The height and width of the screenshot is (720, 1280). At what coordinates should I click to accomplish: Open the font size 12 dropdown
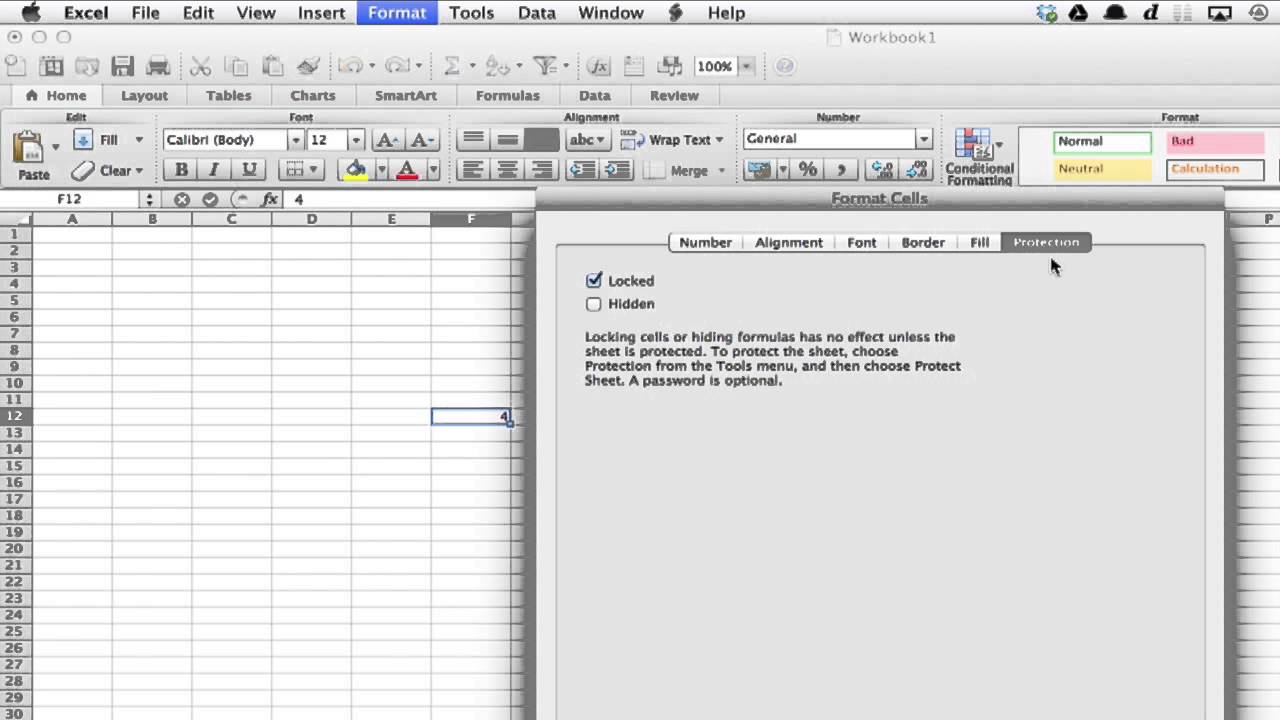[x=356, y=140]
